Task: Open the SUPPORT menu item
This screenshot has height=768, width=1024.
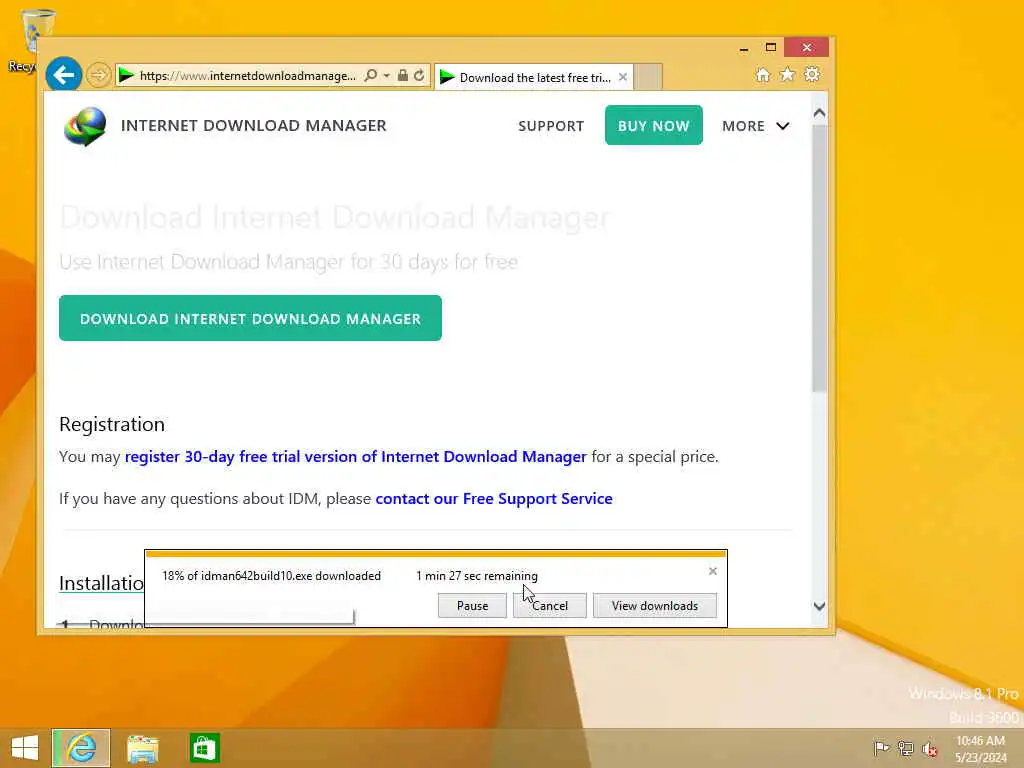Action: (551, 126)
